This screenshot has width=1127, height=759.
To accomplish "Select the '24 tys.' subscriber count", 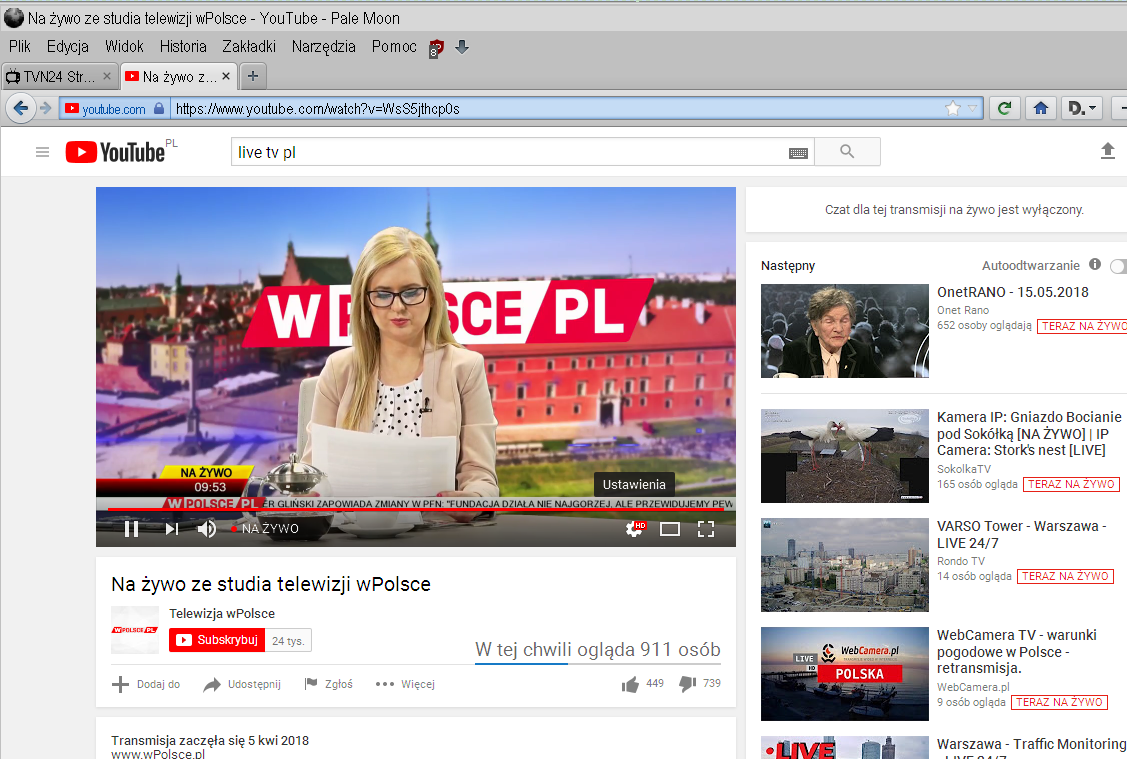I will coord(288,640).
